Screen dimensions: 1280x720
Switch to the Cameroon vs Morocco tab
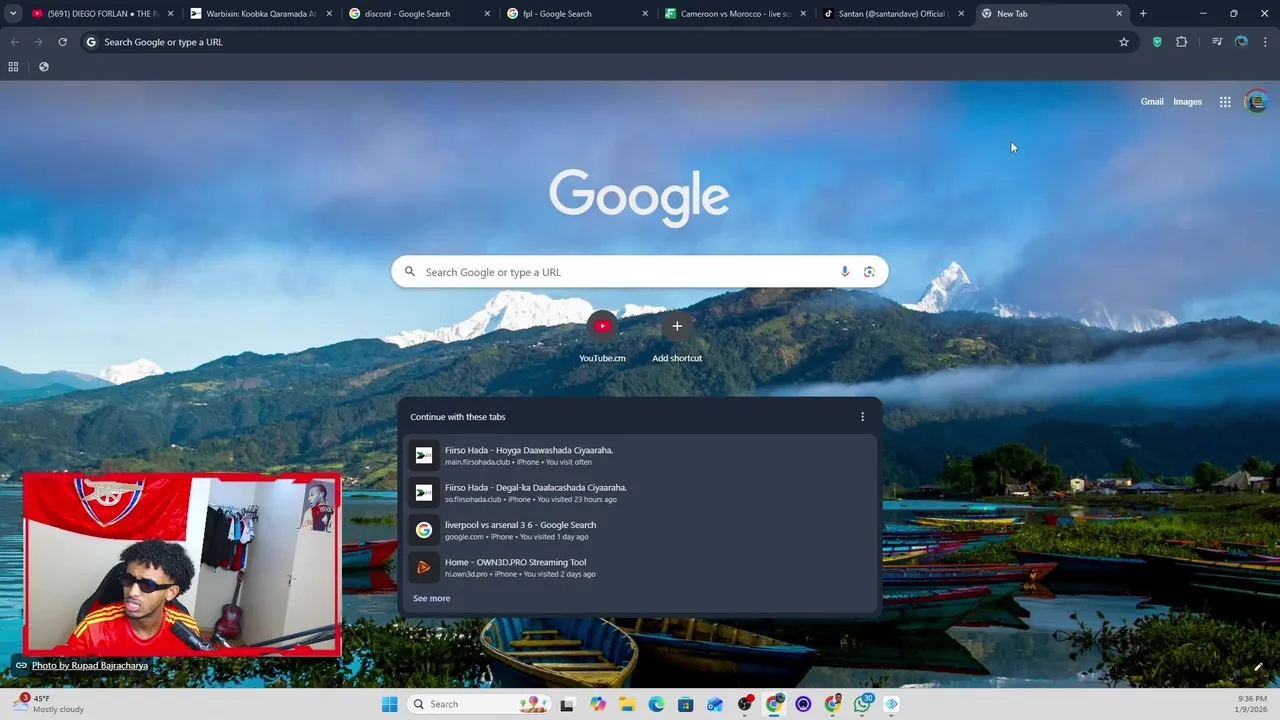point(736,14)
